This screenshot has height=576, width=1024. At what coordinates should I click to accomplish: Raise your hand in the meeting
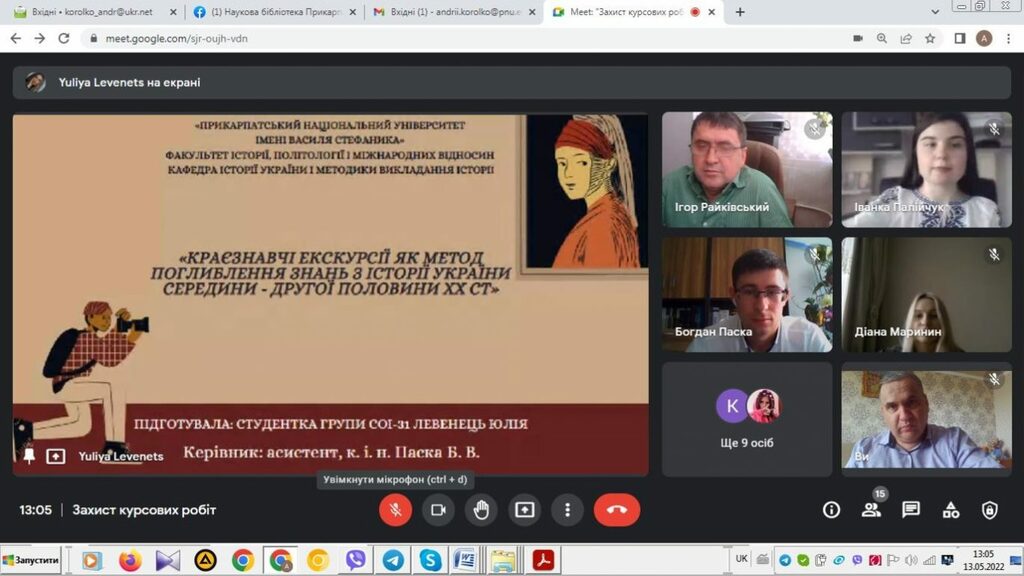pos(481,510)
